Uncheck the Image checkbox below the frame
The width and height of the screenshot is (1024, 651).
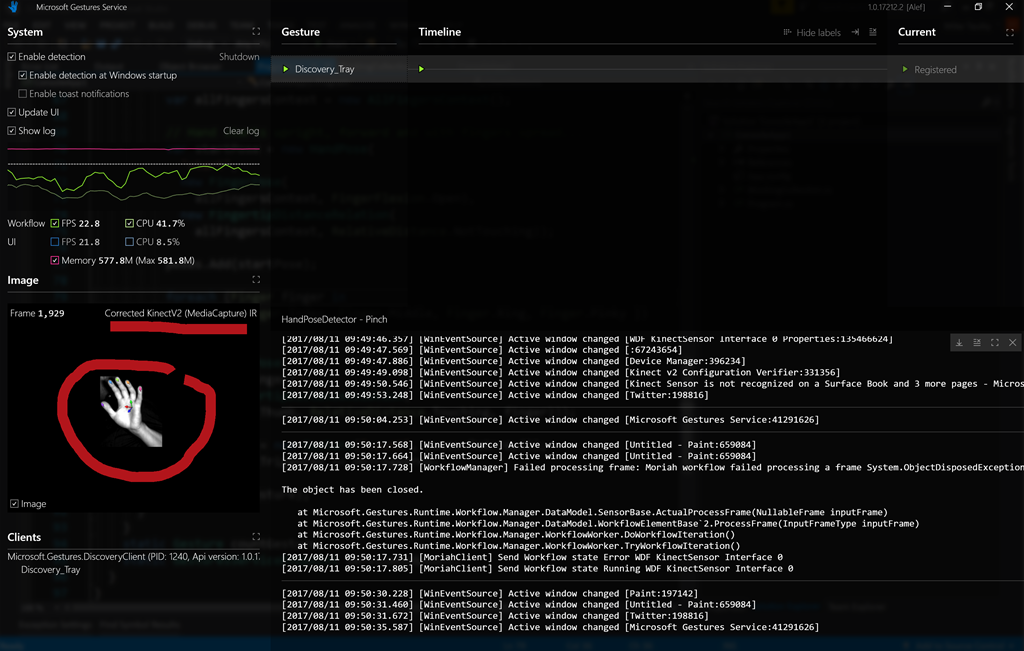[x=14, y=504]
